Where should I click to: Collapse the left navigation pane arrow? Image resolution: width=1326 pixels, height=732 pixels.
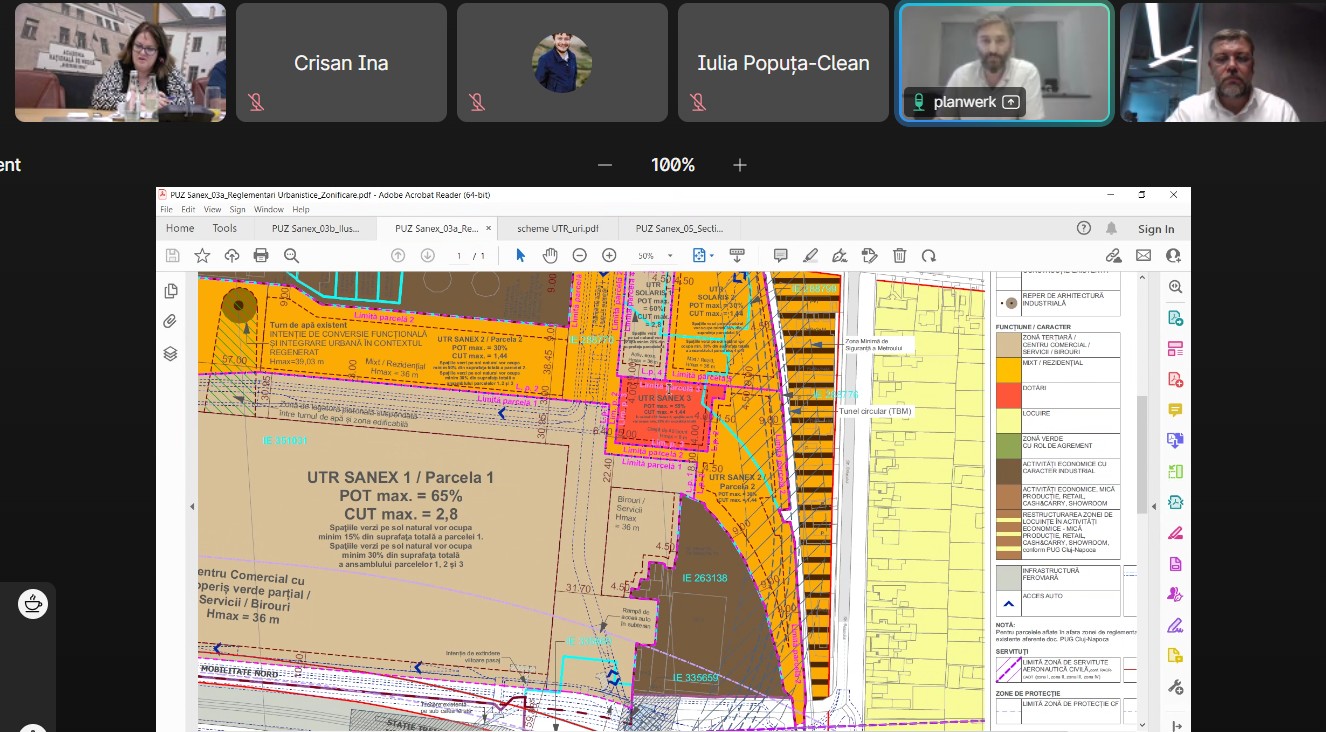click(192, 507)
